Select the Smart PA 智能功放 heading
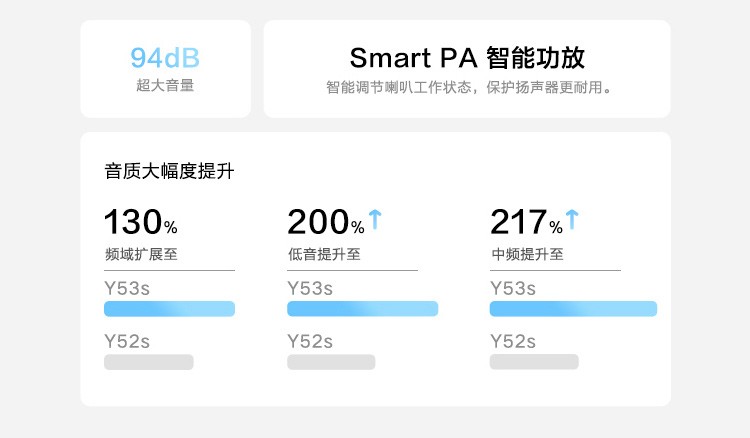The width and height of the screenshot is (750, 438). point(467,57)
